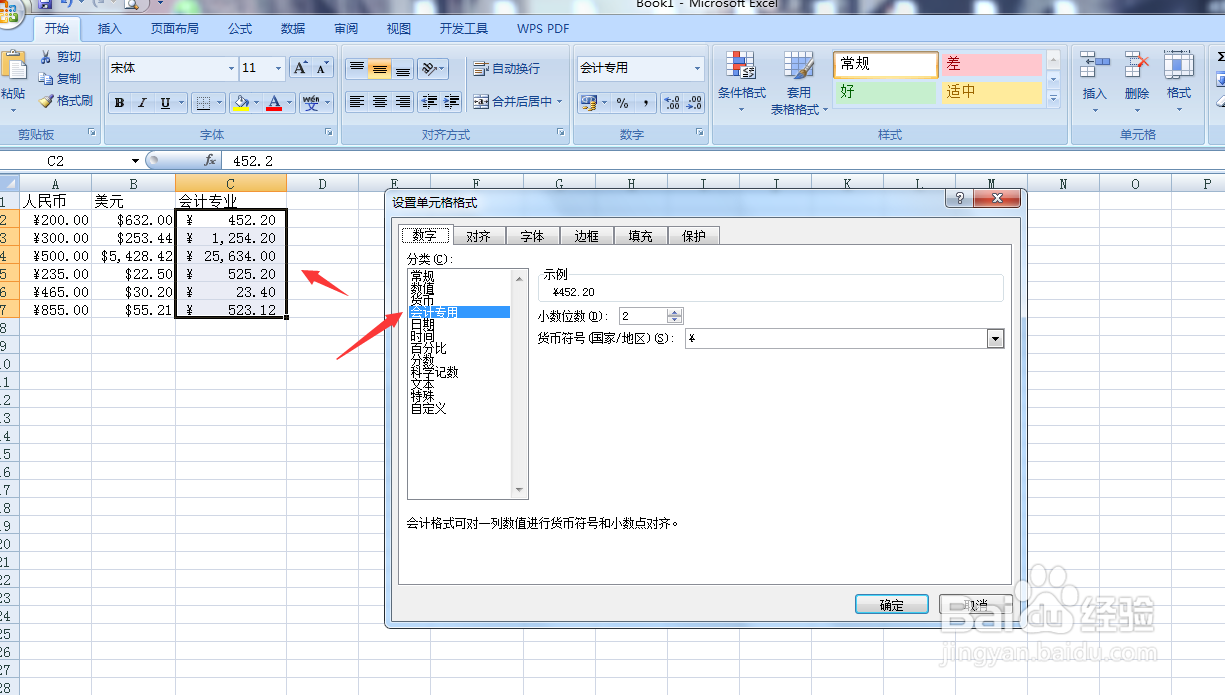The image size is (1225, 695).
Task: Open the font size dropdown
Action: coord(278,68)
